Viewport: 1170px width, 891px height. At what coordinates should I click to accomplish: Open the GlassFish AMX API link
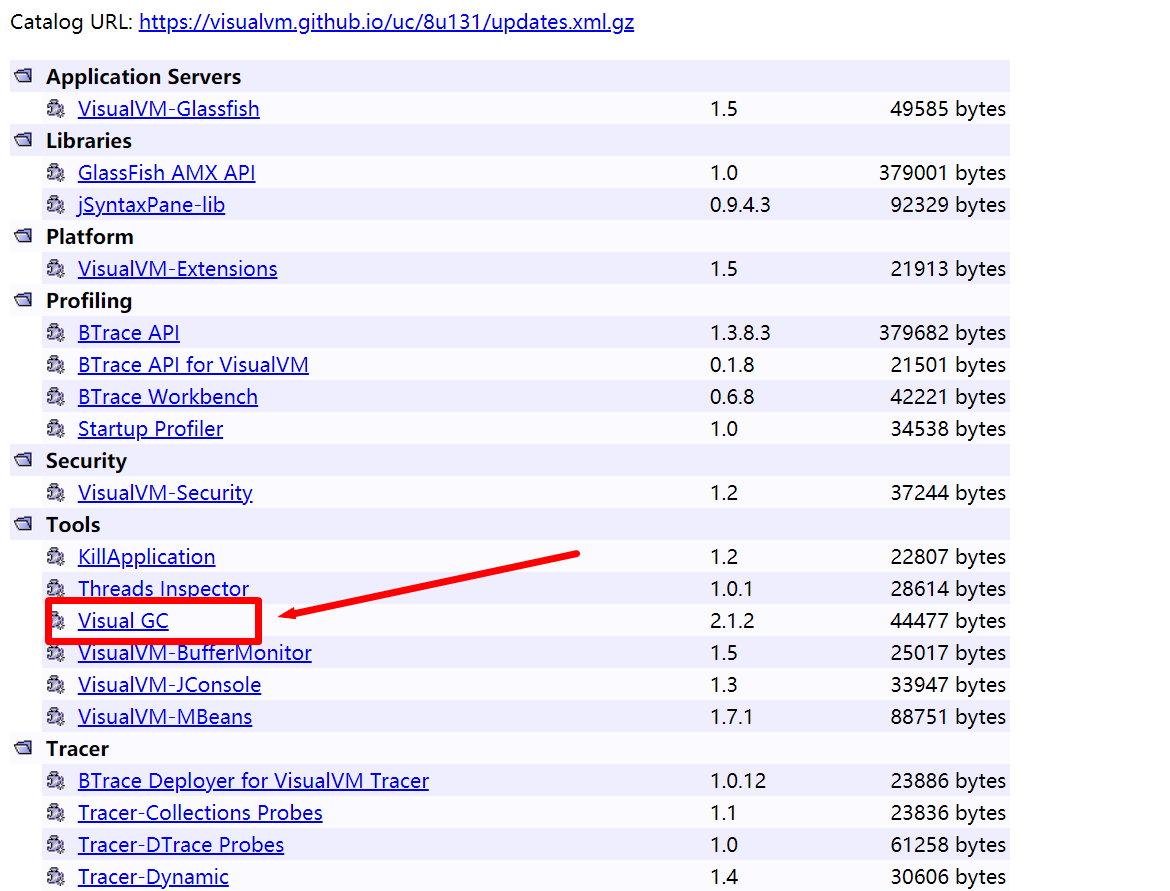[166, 173]
